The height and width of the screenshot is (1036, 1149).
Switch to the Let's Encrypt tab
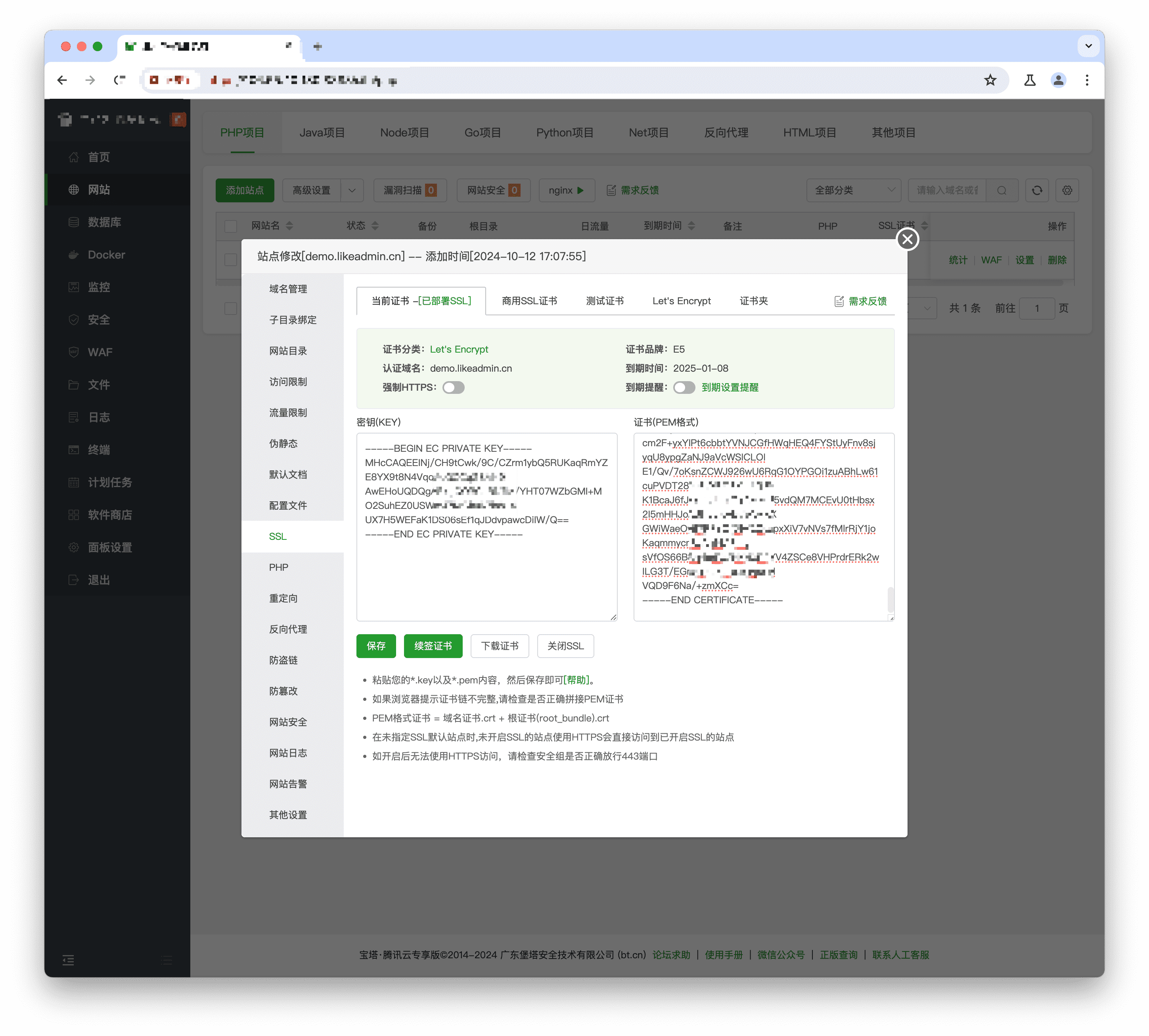(x=681, y=301)
